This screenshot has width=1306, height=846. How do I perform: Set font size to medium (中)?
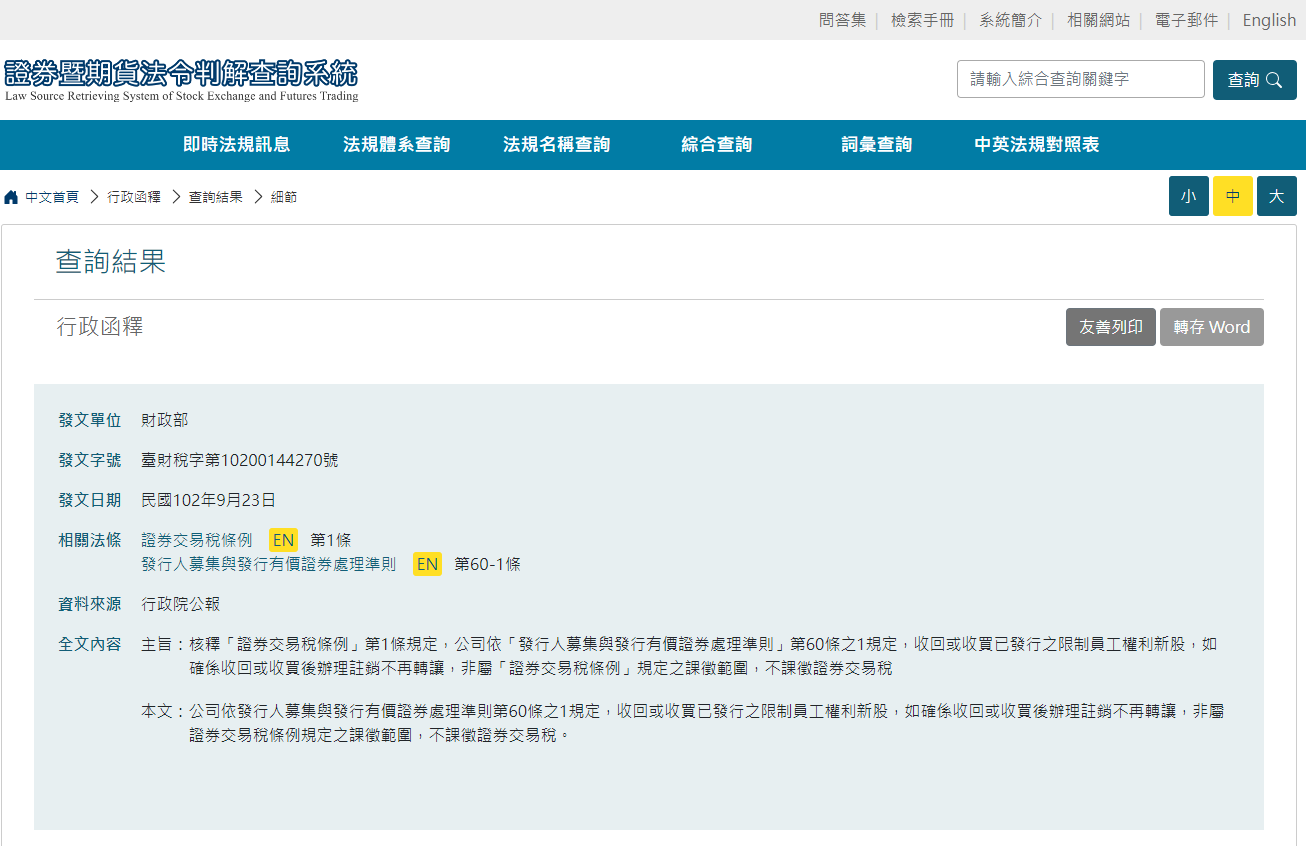(x=1233, y=196)
